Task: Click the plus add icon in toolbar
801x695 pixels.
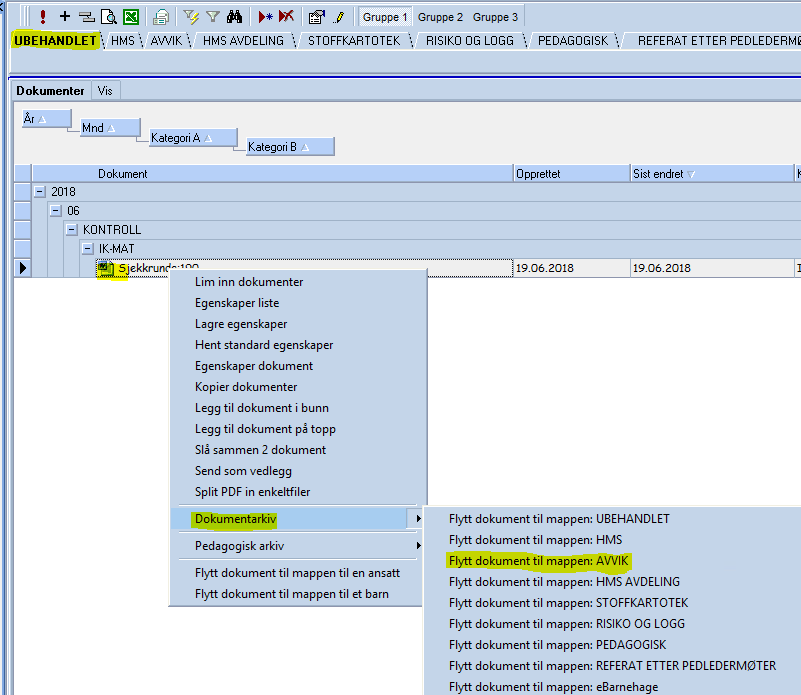Action: click(65, 16)
